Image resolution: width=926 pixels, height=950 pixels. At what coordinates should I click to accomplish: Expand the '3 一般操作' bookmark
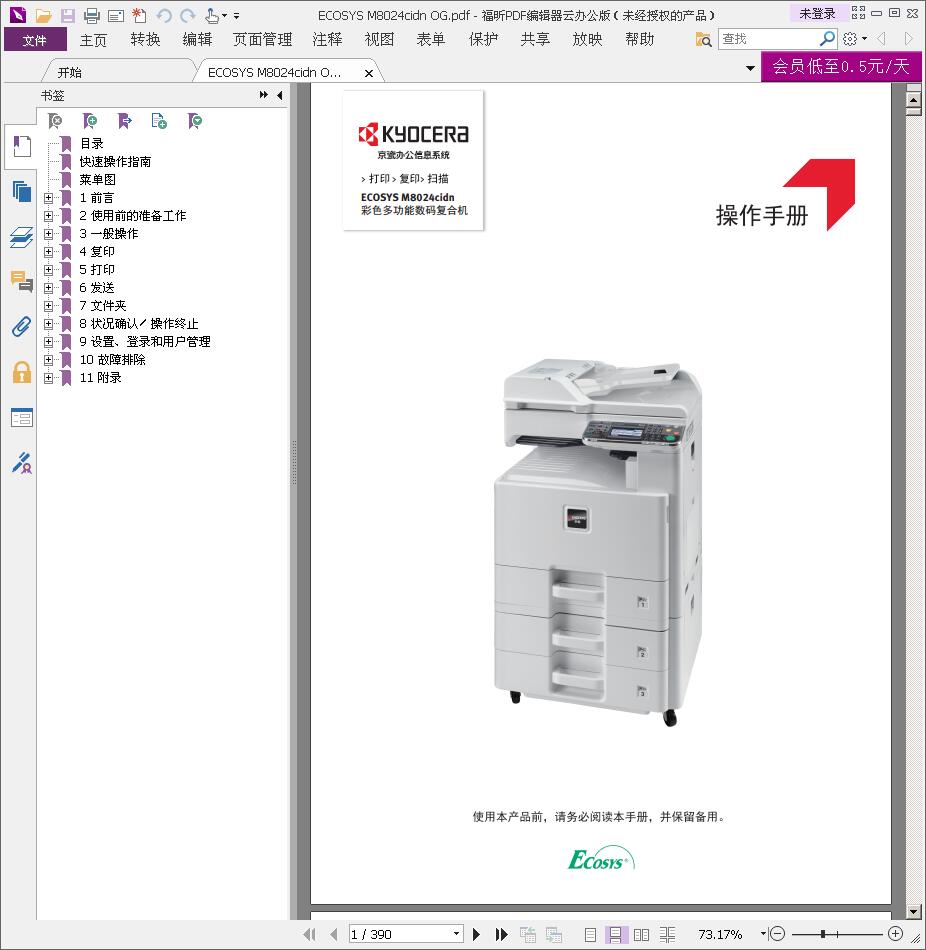(x=48, y=234)
